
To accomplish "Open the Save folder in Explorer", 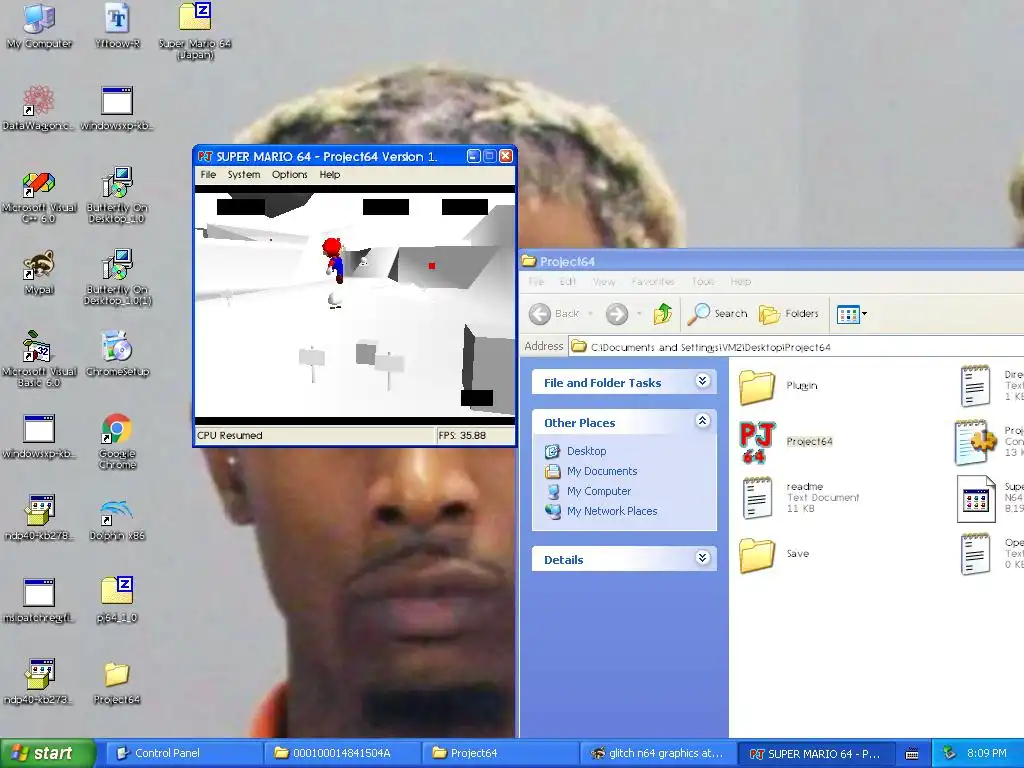I will click(x=775, y=555).
